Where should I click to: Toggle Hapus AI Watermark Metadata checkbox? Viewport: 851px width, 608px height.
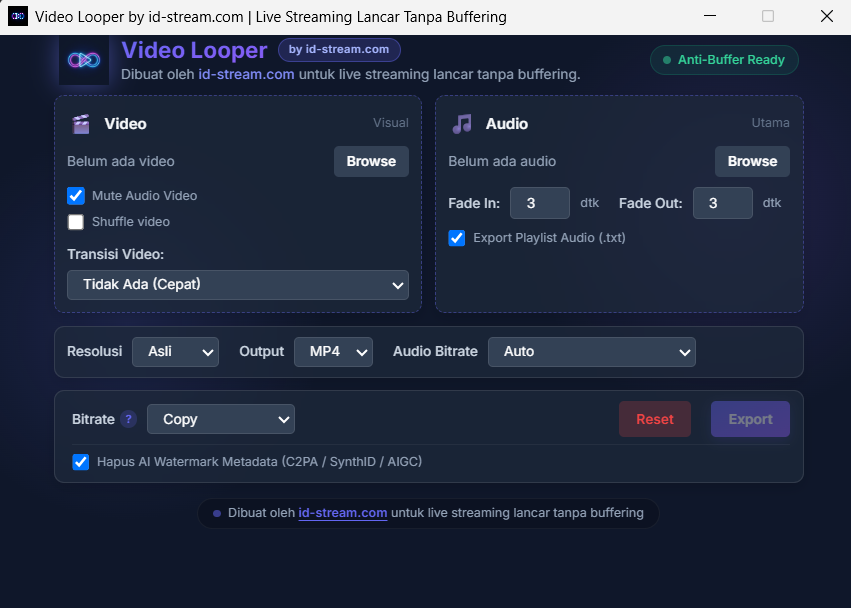tap(81, 462)
